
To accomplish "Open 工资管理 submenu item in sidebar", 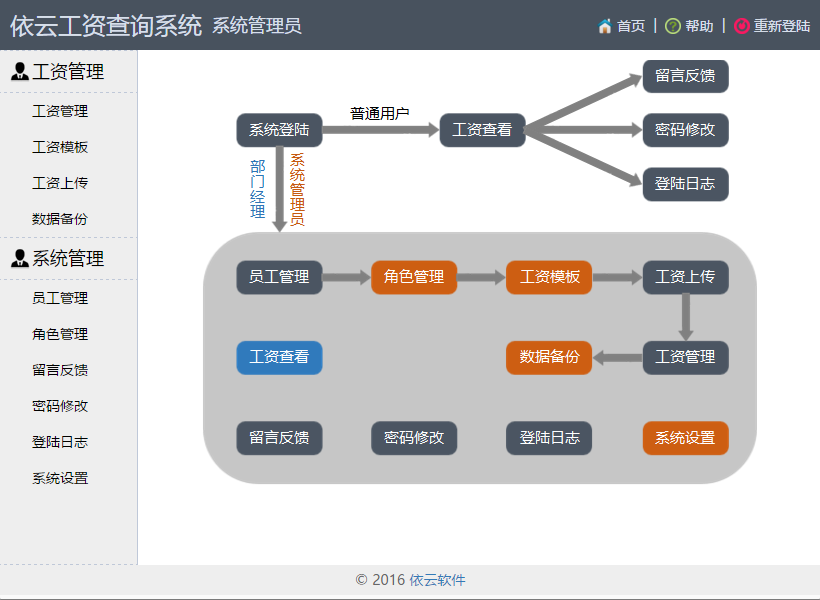I will click(60, 111).
